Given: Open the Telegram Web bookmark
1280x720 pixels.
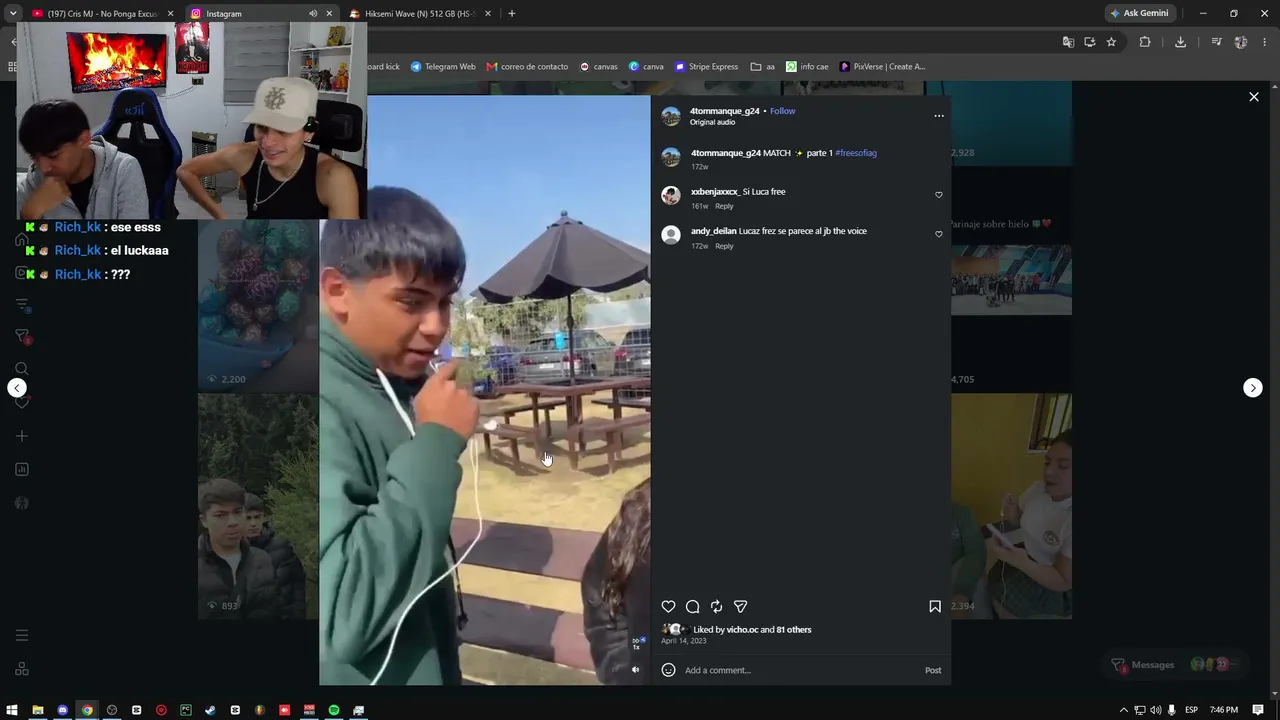Looking at the screenshot, I should [443, 67].
